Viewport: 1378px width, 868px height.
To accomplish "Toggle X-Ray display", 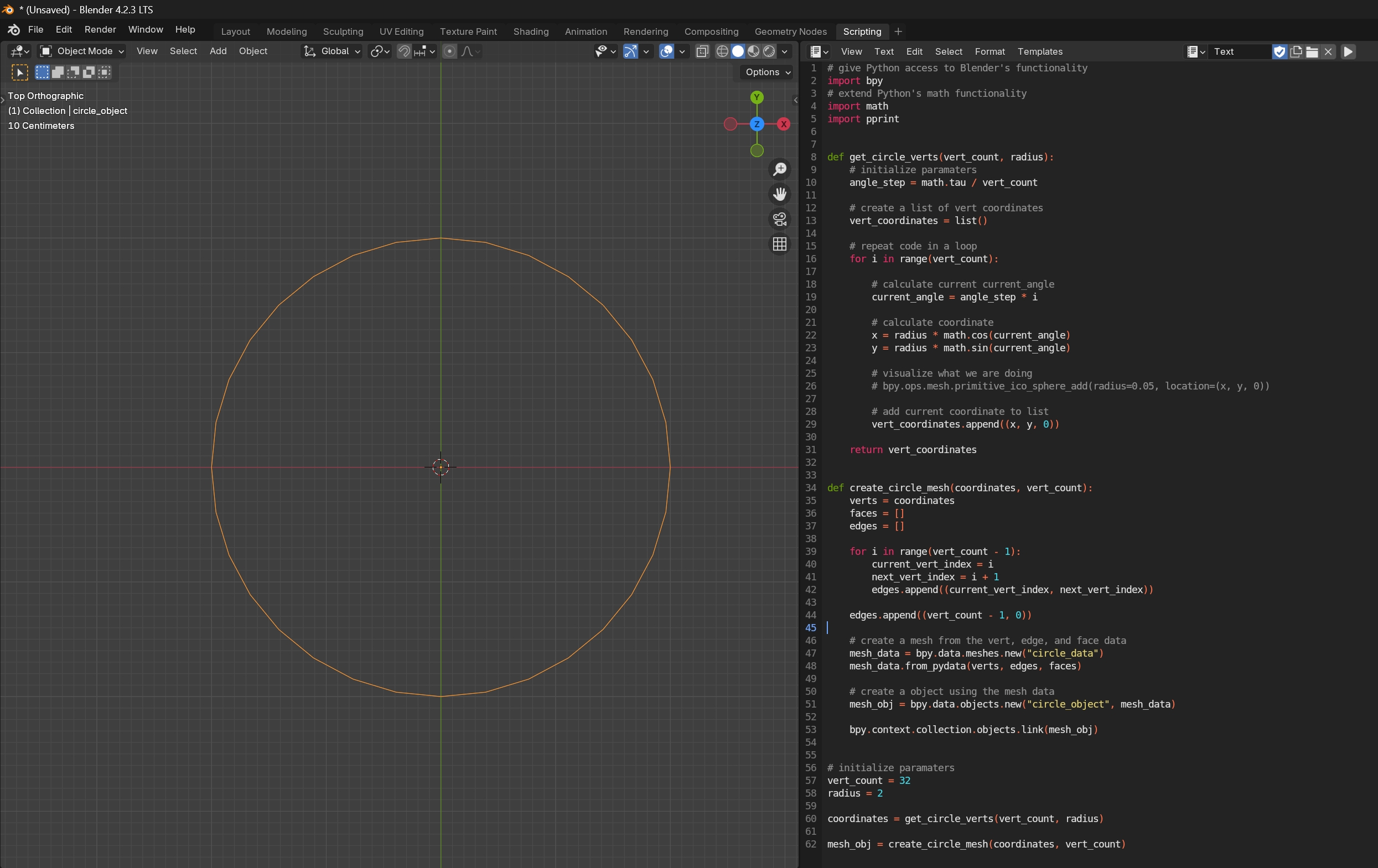I will [x=702, y=51].
